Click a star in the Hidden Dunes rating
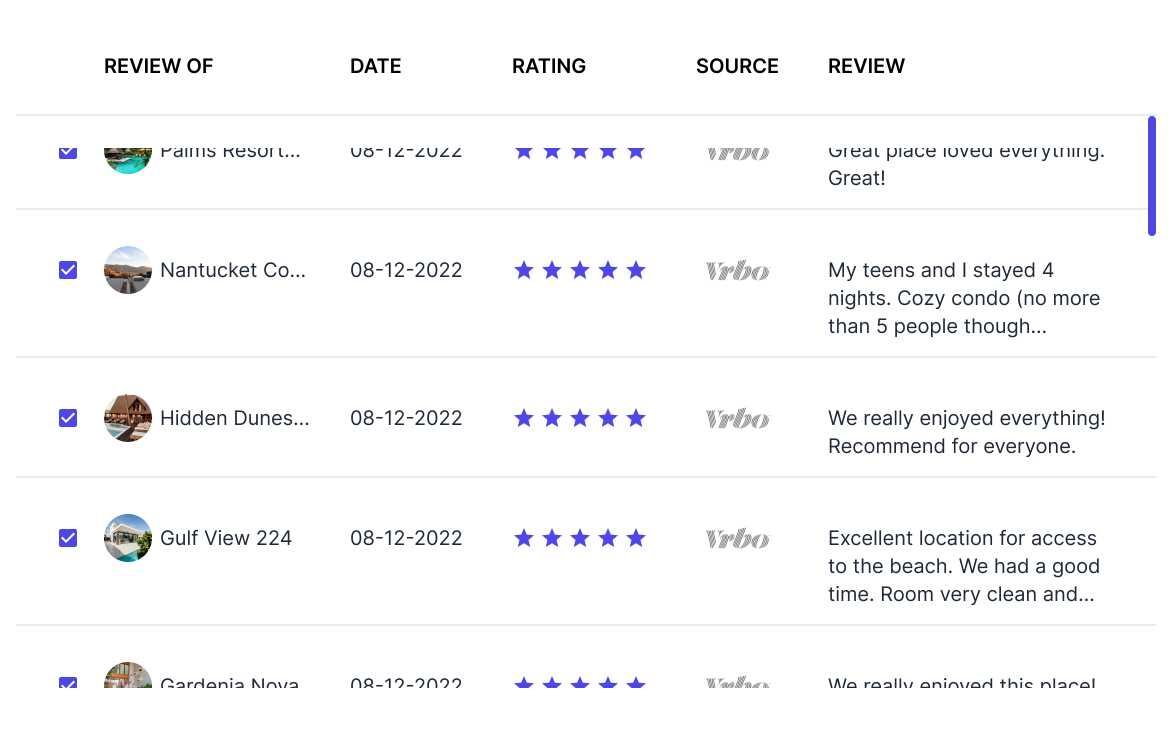The image size is (1172, 744). pyautogui.click(x=580, y=418)
